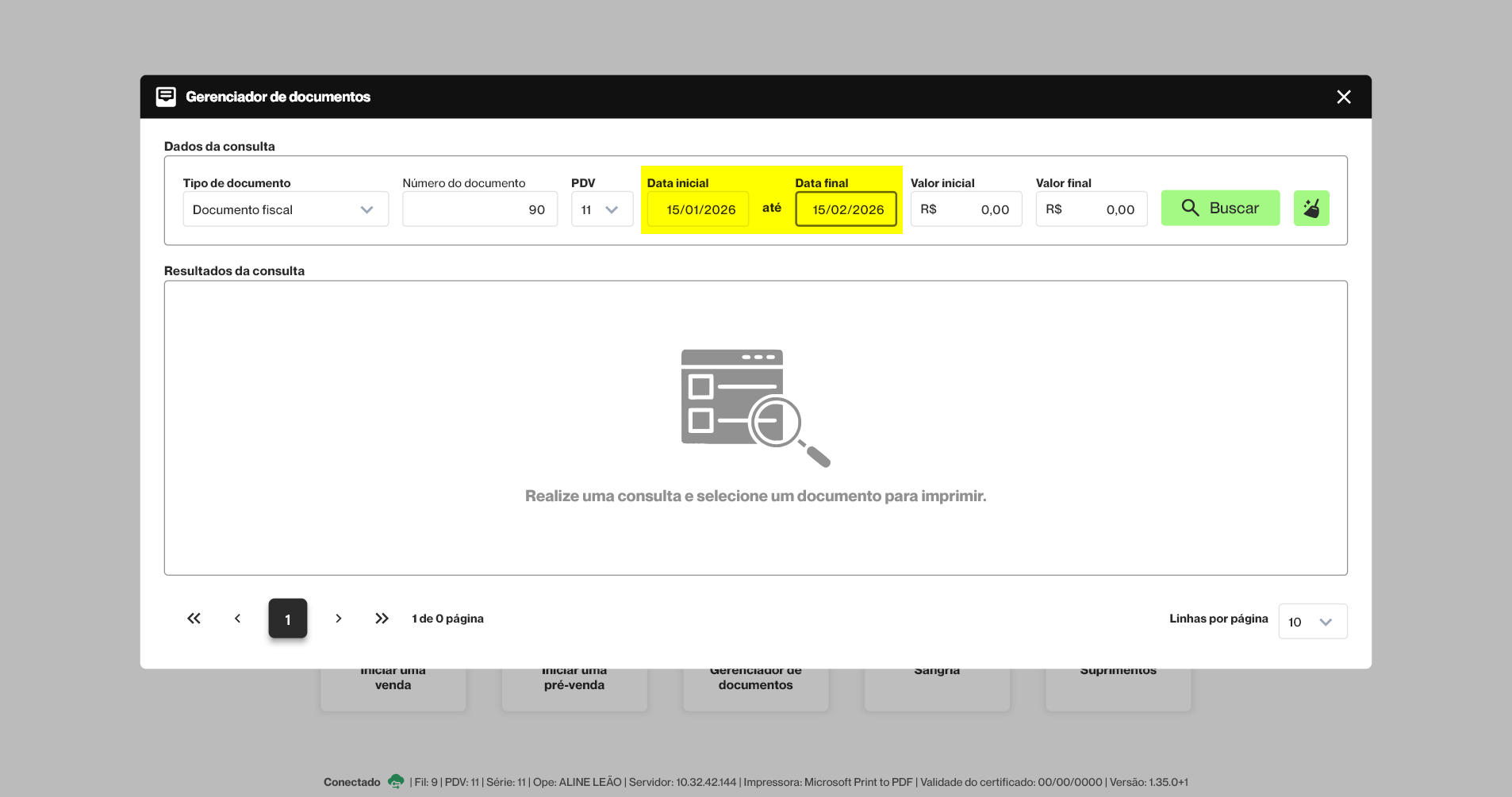Jump to the last results page
This screenshot has height=797, width=1512.
coord(382,619)
